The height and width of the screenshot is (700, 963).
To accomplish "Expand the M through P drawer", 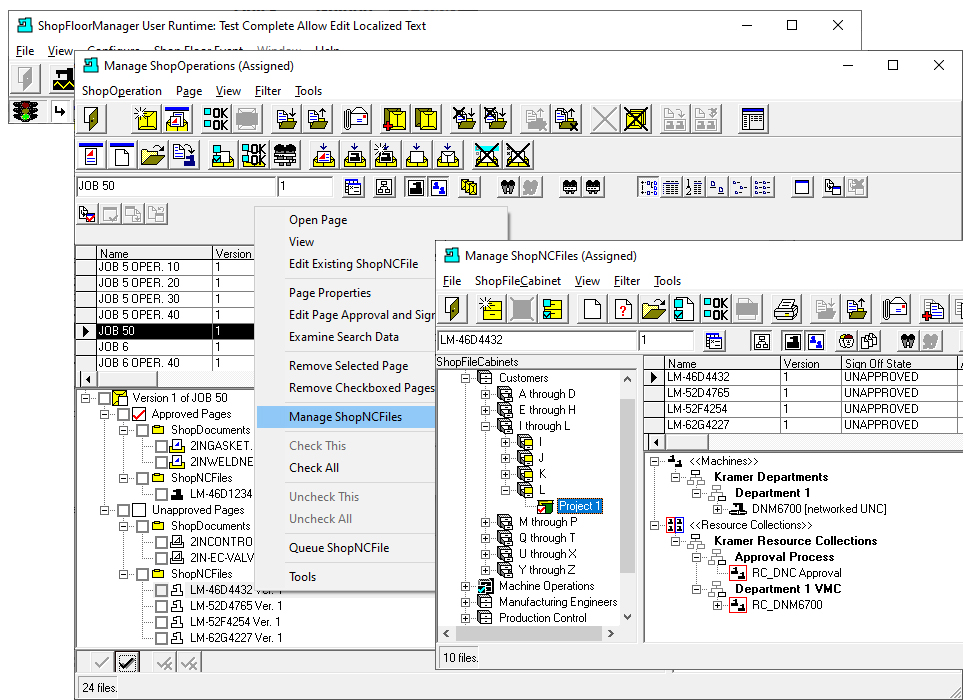I will click(485, 523).
